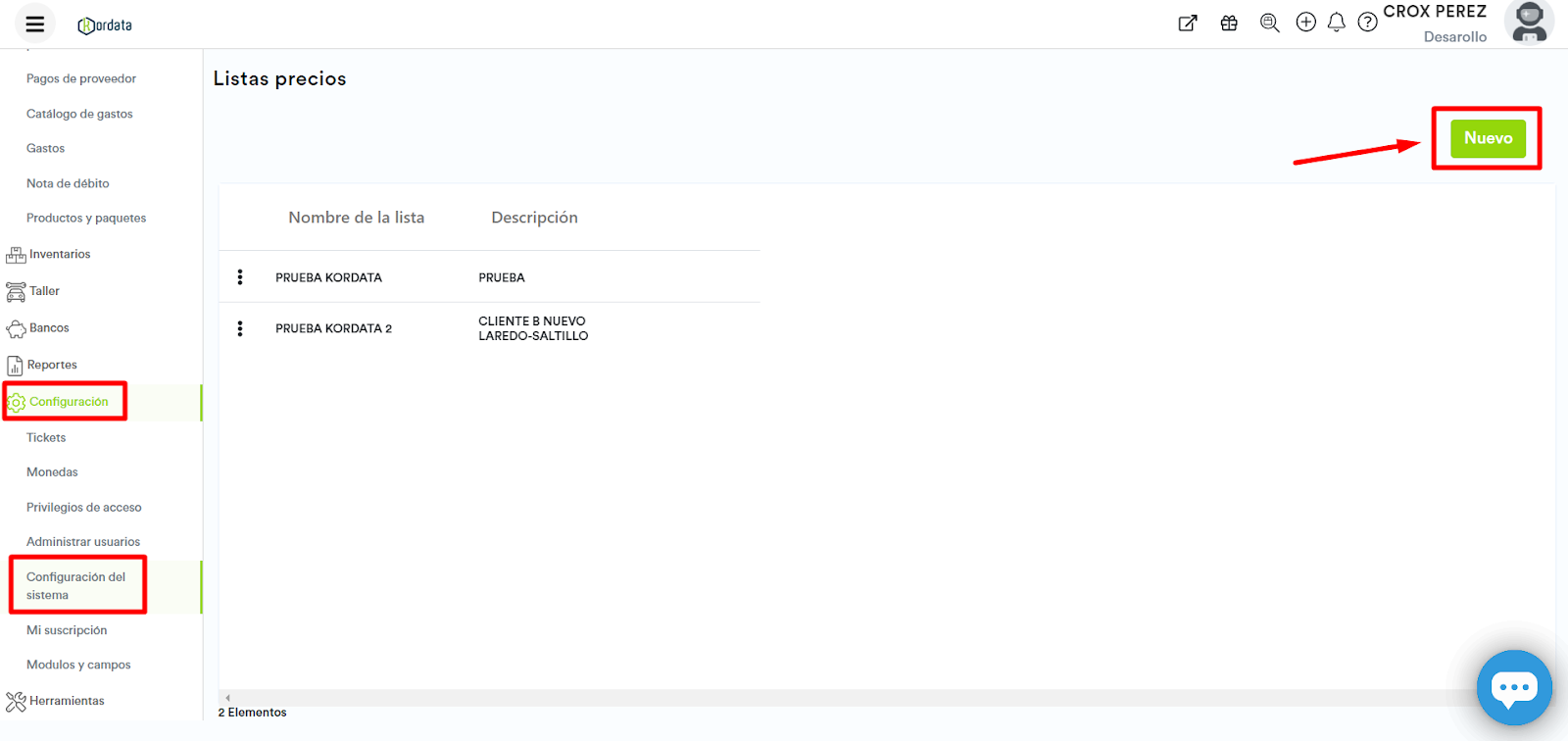
Task: Open Privilegios de acceso menu item
Action: tap(83, 508)
